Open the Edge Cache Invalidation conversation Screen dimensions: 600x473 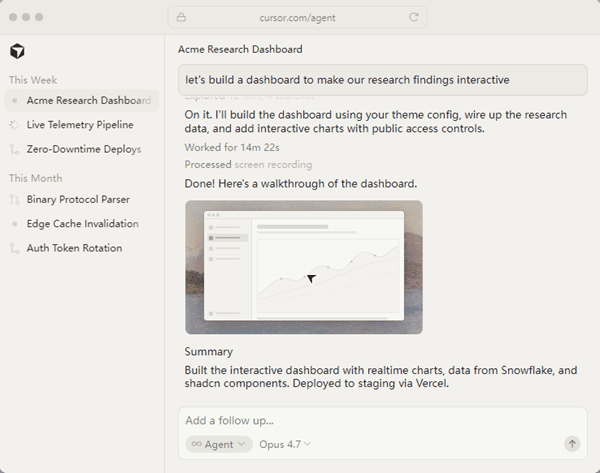pyautogui.click(x=82, y=224)
